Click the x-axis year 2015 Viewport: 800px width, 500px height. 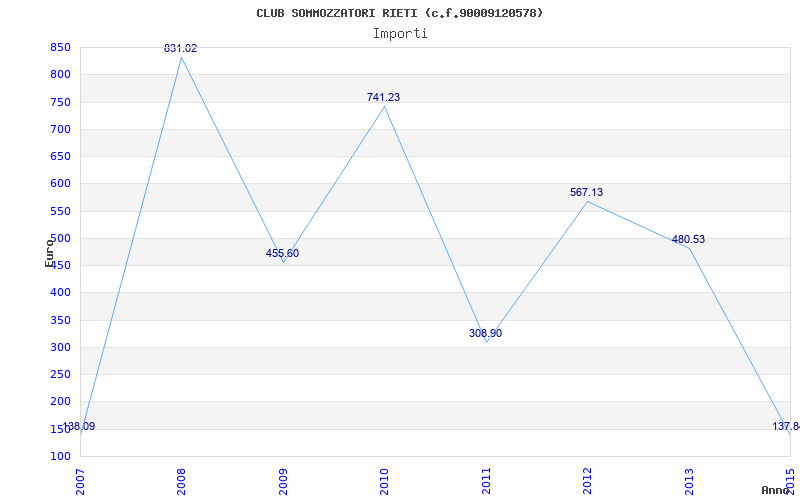pyautogui.click(x=790, y=481)
